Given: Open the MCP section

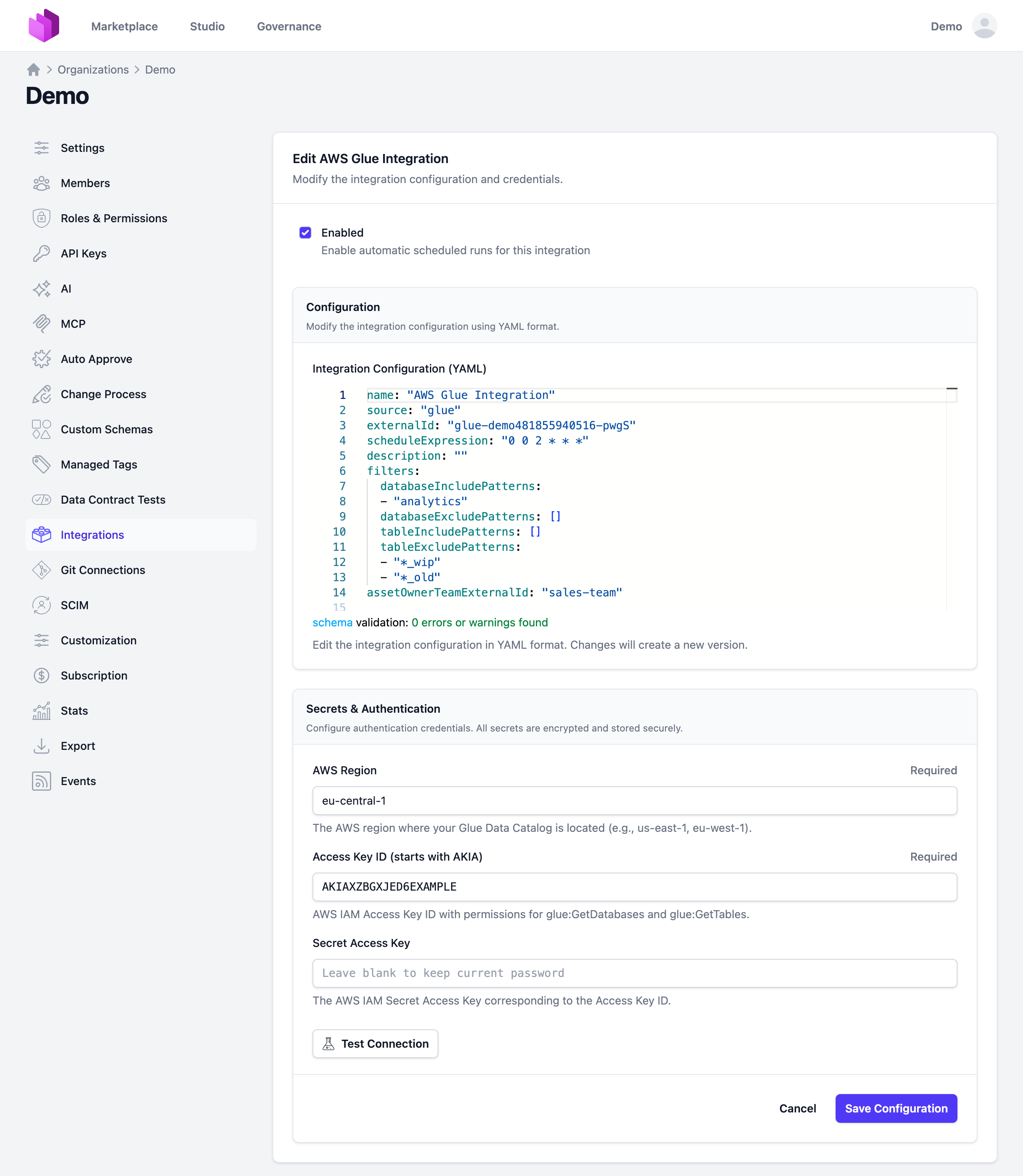Looking at the screenshot, I should coord(72,323).
